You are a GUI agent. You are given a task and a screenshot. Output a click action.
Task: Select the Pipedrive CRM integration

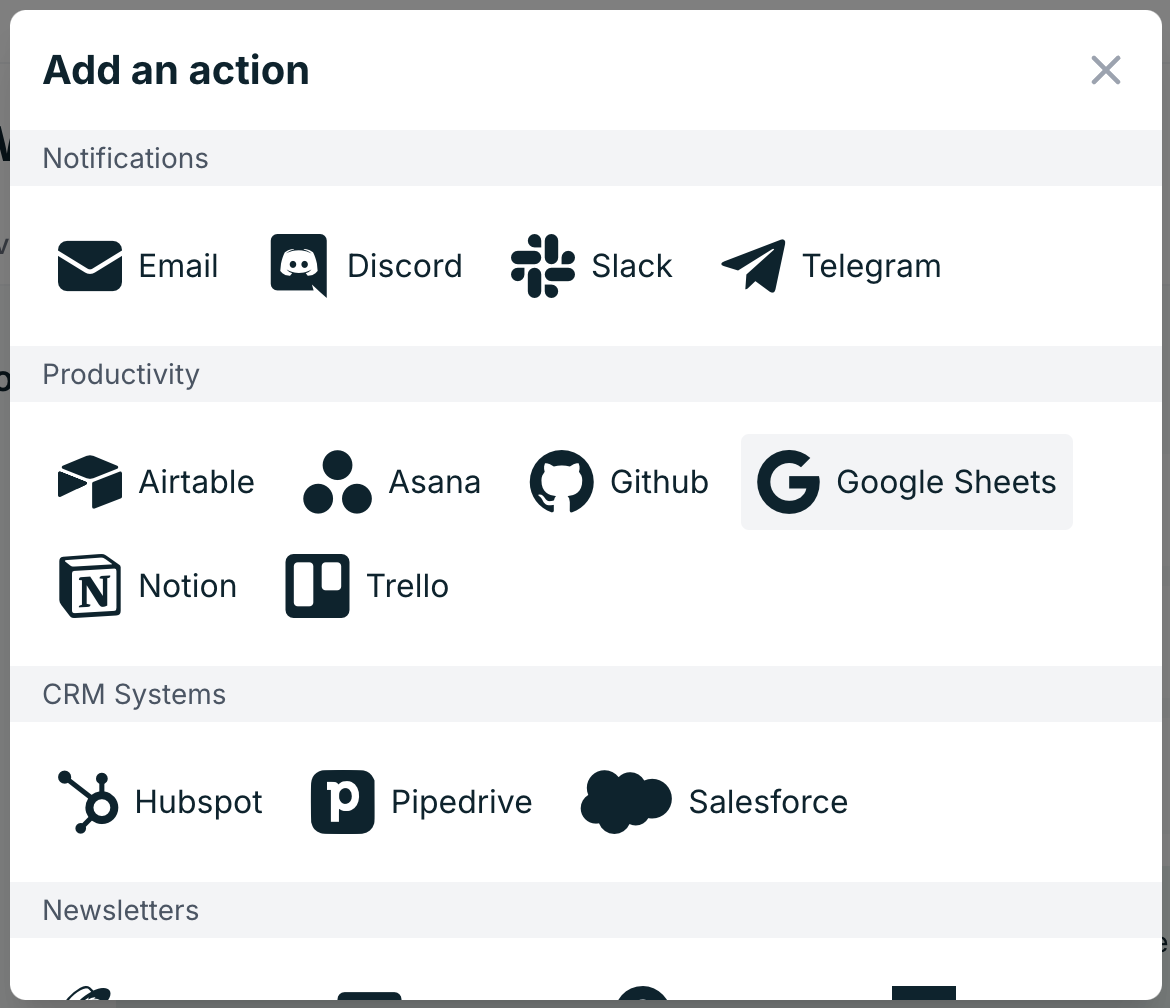tap(421, 801)
